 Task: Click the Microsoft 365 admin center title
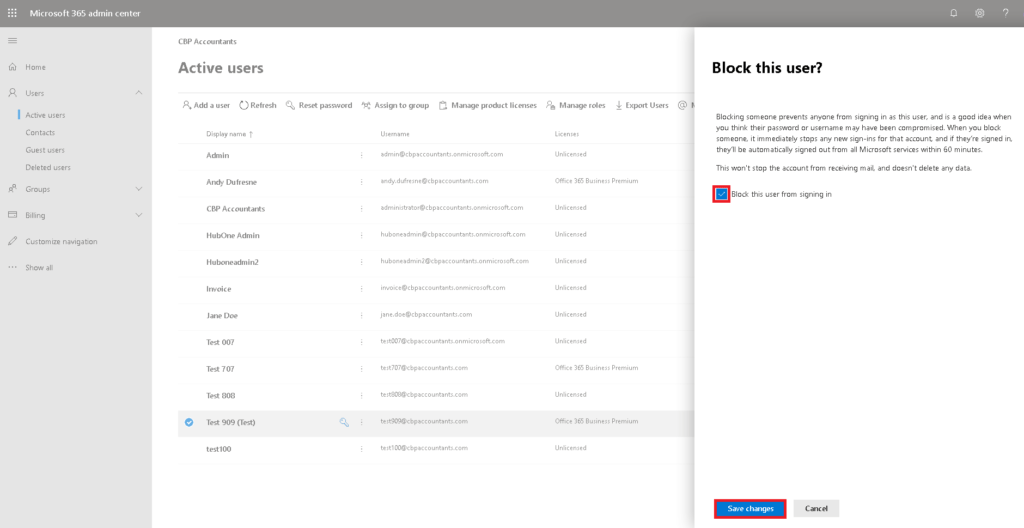[x=85, y=13]
